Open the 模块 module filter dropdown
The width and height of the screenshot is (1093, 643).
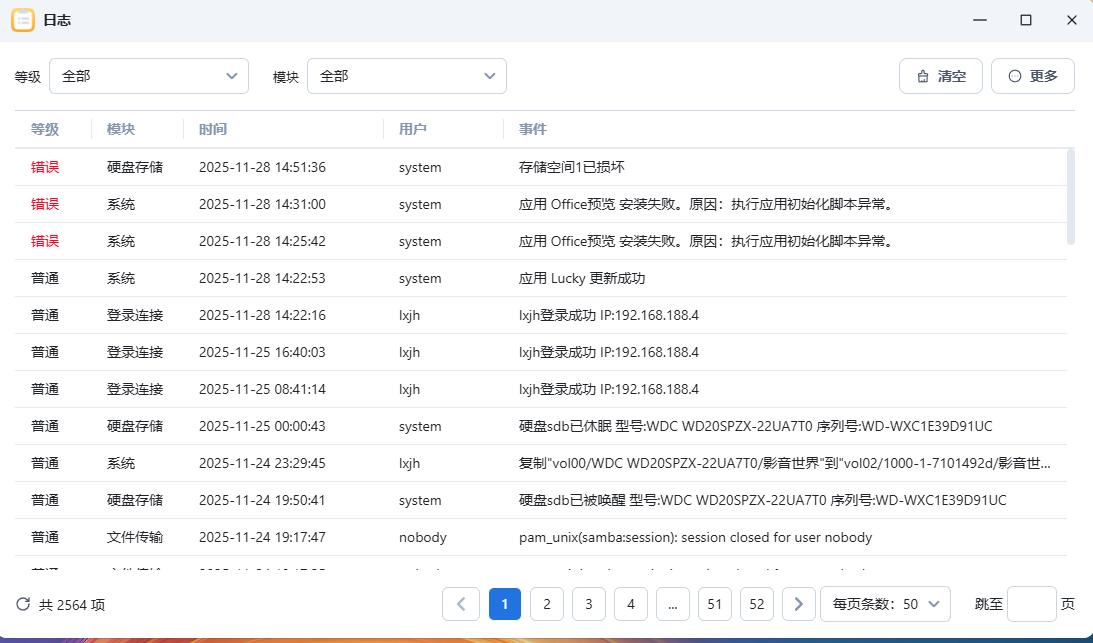click(x=407, y=76)
